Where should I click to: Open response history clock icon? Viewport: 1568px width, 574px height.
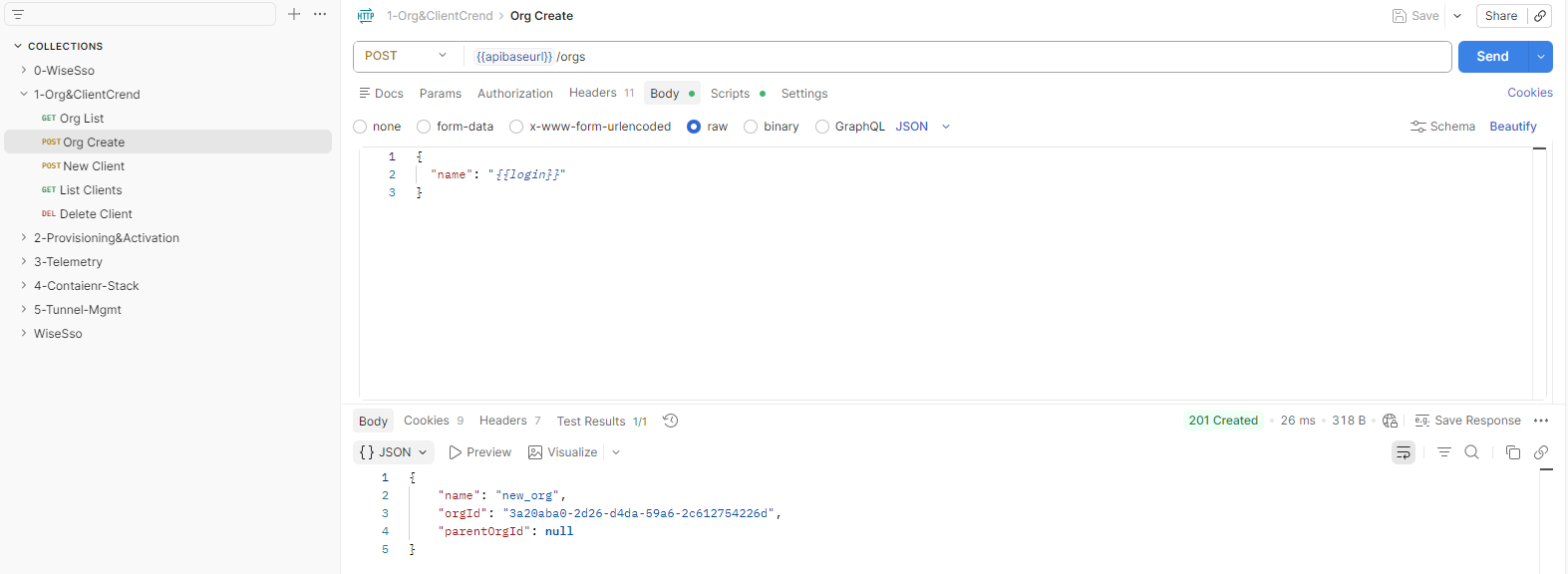671,421
